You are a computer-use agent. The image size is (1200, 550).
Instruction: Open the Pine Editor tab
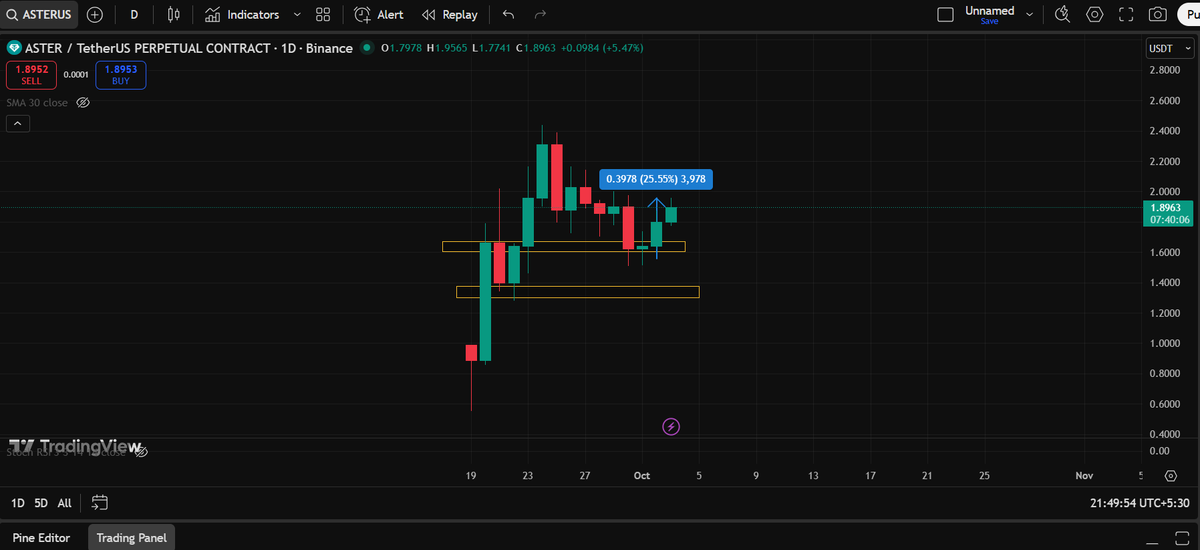[x=41, y=538]
